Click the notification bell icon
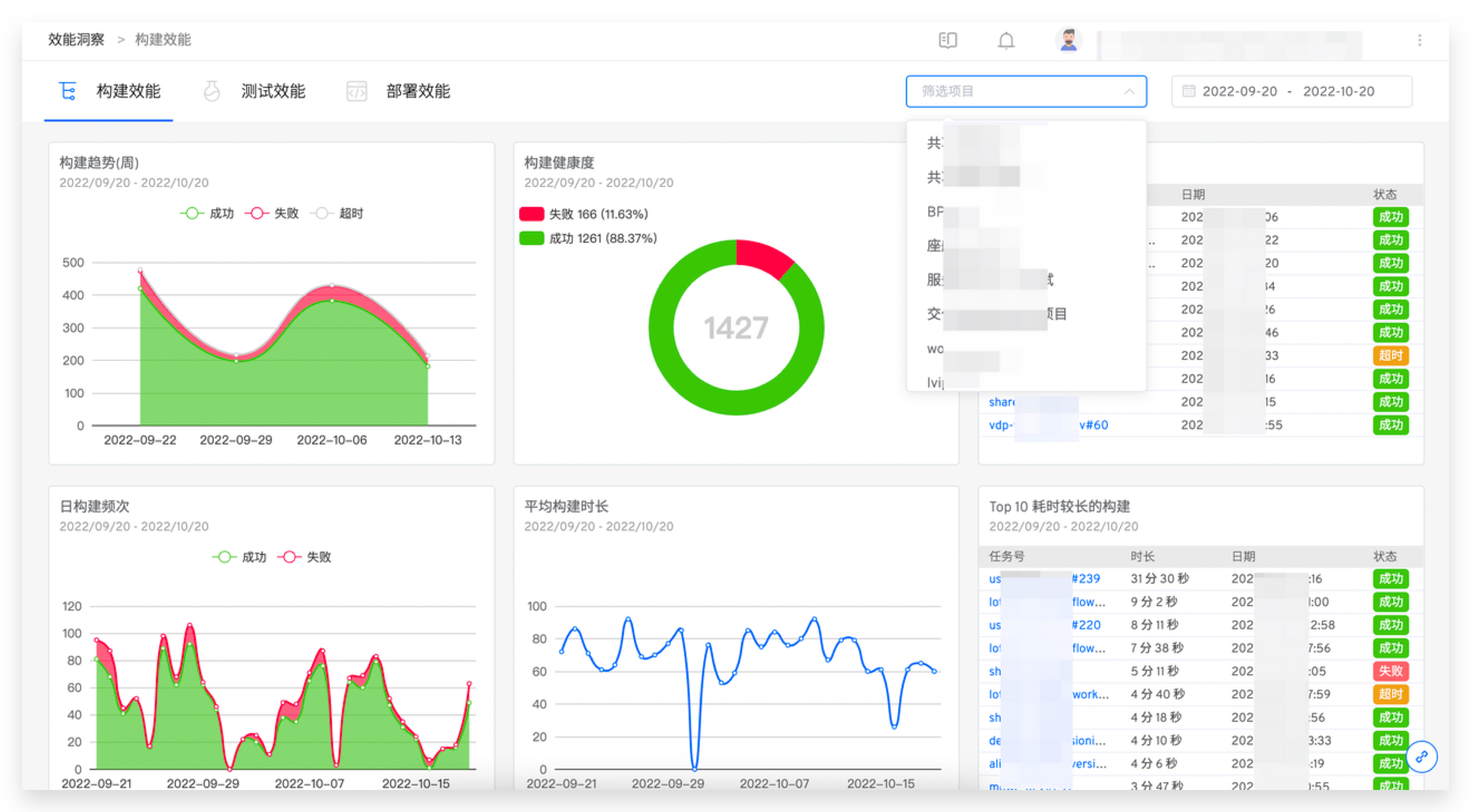 click(x=1006, y=40)
